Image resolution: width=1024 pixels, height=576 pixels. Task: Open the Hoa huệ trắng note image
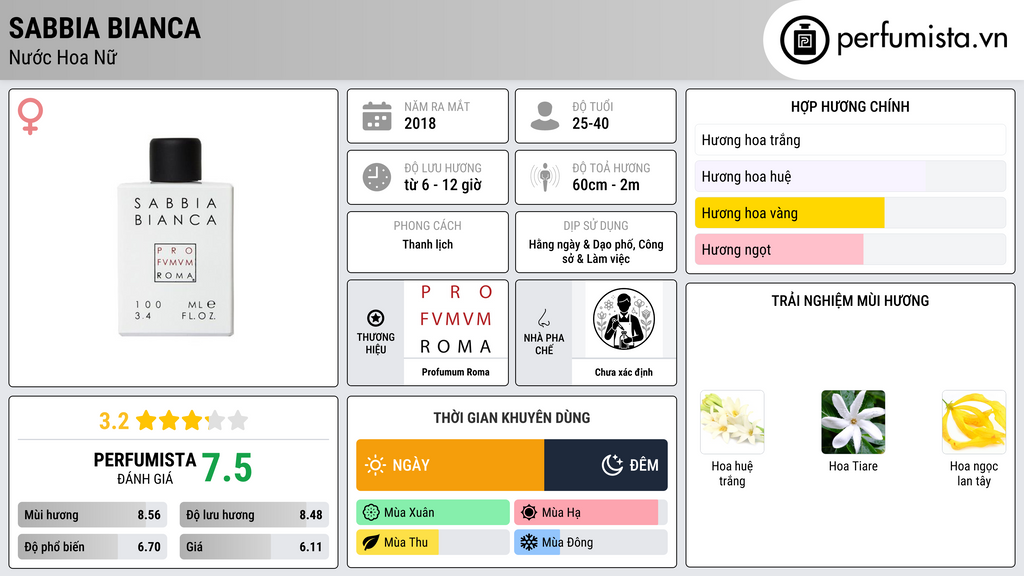[732, 422]
